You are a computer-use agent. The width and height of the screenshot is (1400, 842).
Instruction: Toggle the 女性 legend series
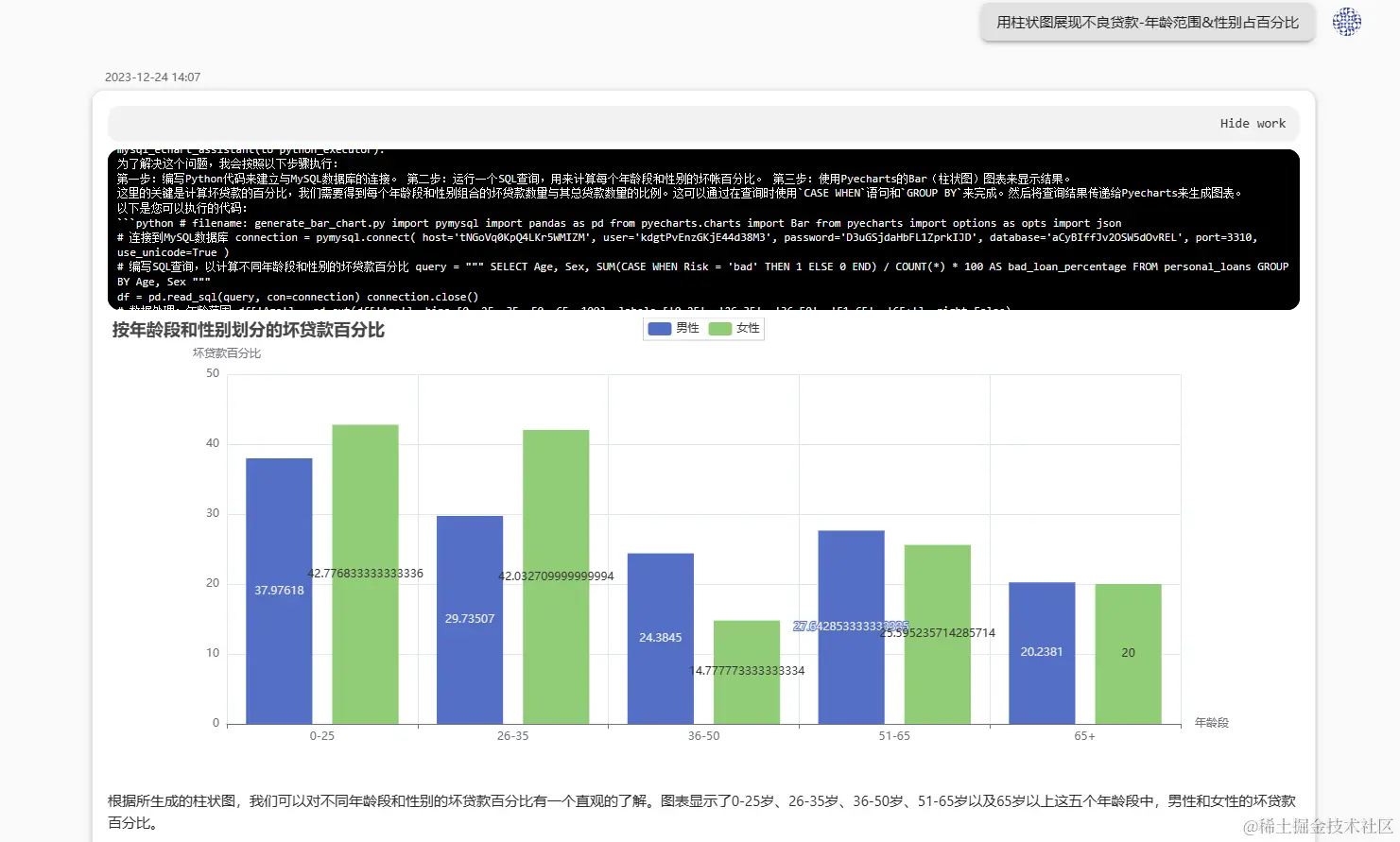735,328
